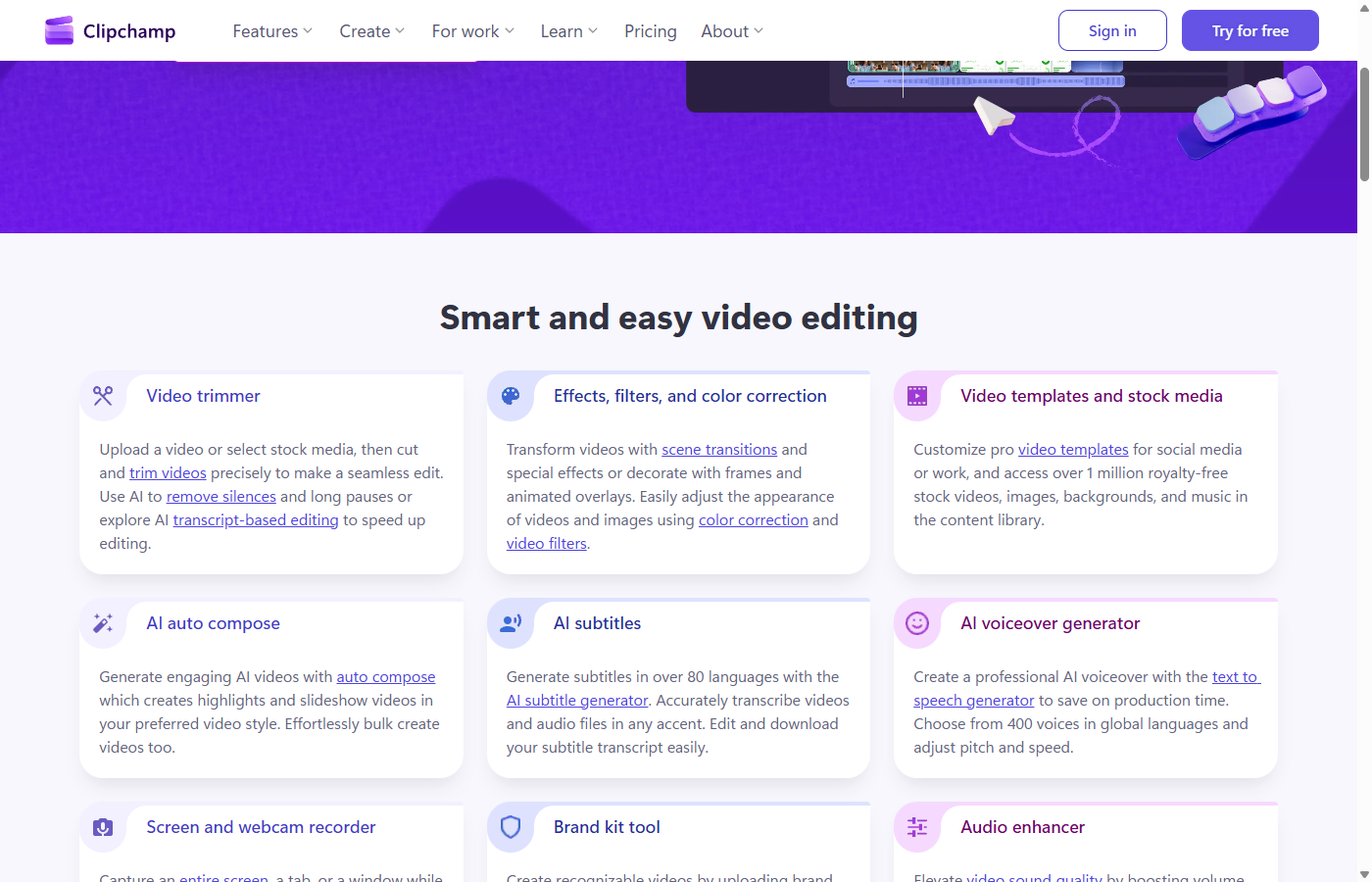Go to the Pricing page
The height and width of the screenshot is (882, 1372).
(650, 30)
